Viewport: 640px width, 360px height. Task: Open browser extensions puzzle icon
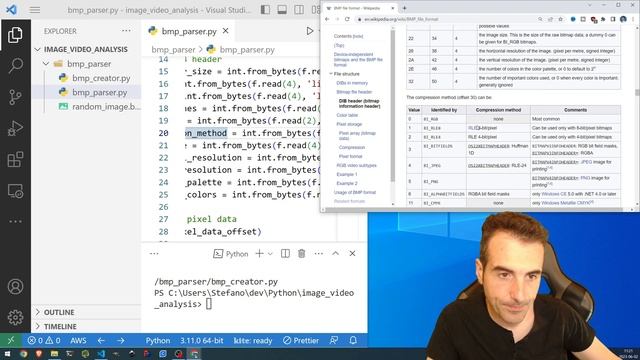pyautogui.click(x=603, y=19)
